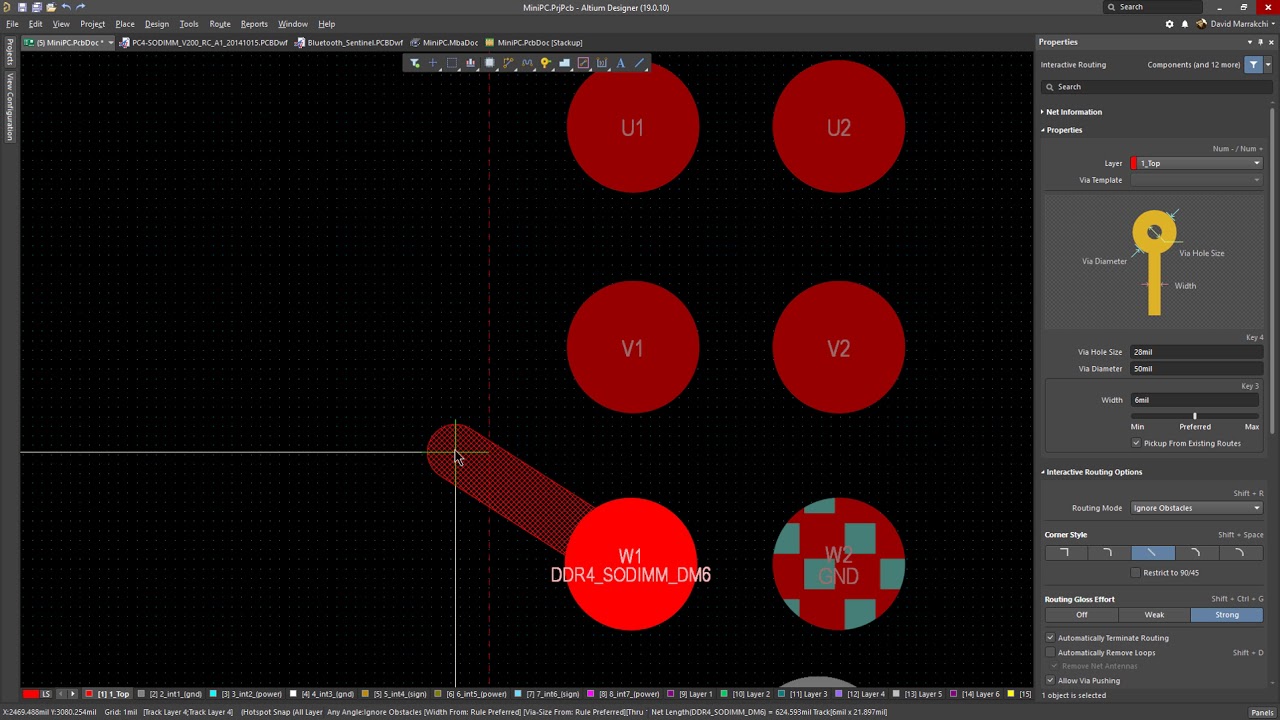Activate the interactive route connections tool
Viewport: 1280px width, 720px height.
pos(508,63)
